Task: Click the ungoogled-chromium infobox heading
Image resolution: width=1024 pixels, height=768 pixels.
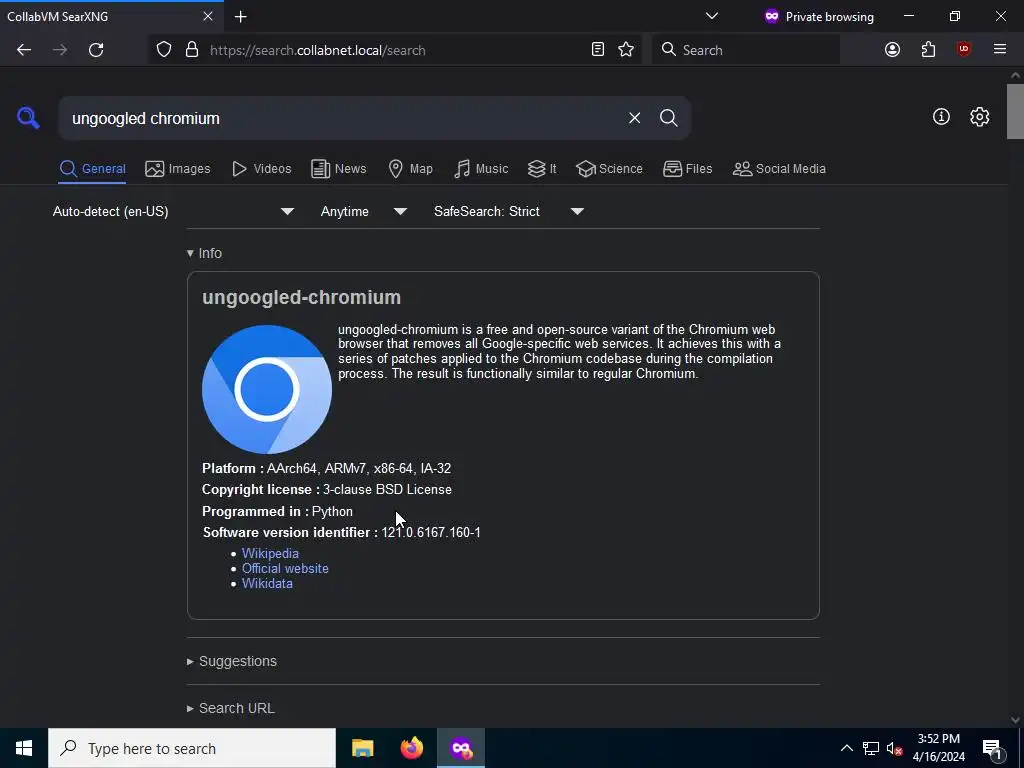Action: 301,297
